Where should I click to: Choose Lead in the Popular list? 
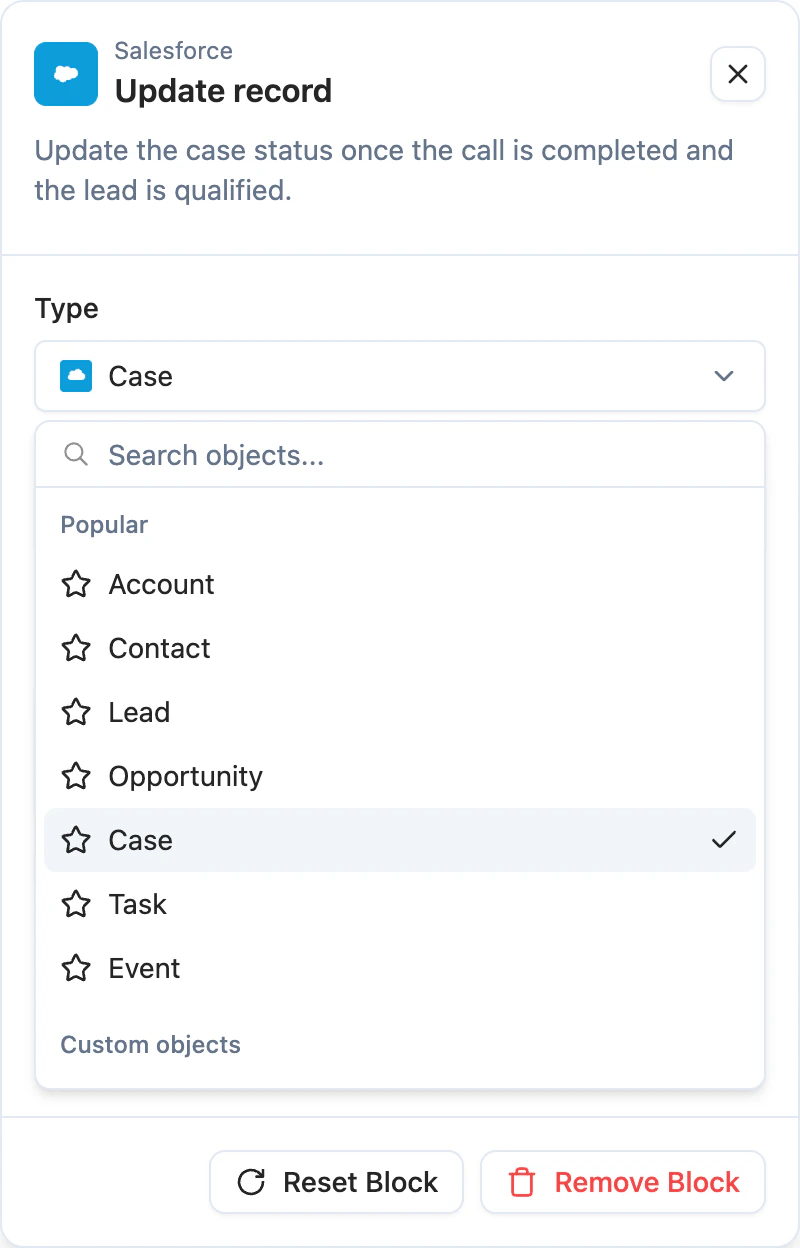click(x=400, y=712)
